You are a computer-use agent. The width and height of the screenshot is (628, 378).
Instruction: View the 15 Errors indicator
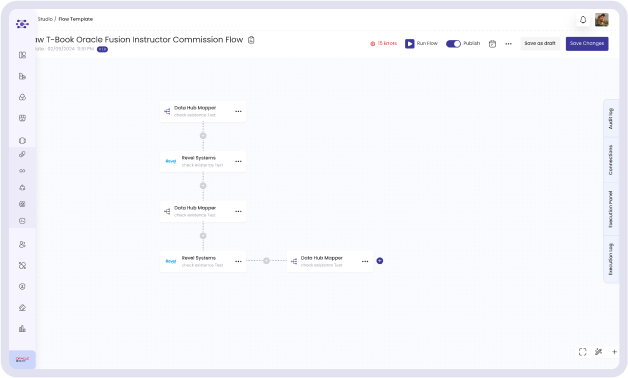pos(384,44)
